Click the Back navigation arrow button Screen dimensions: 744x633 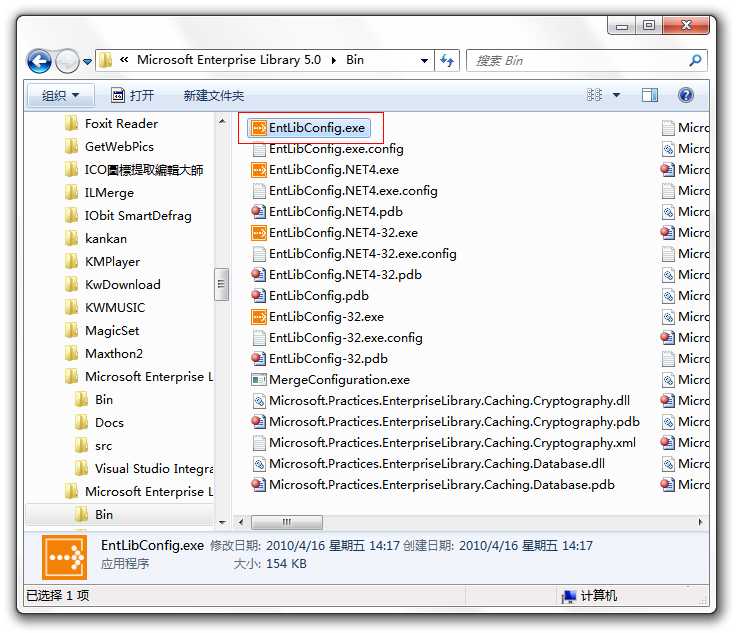[39, 61]
